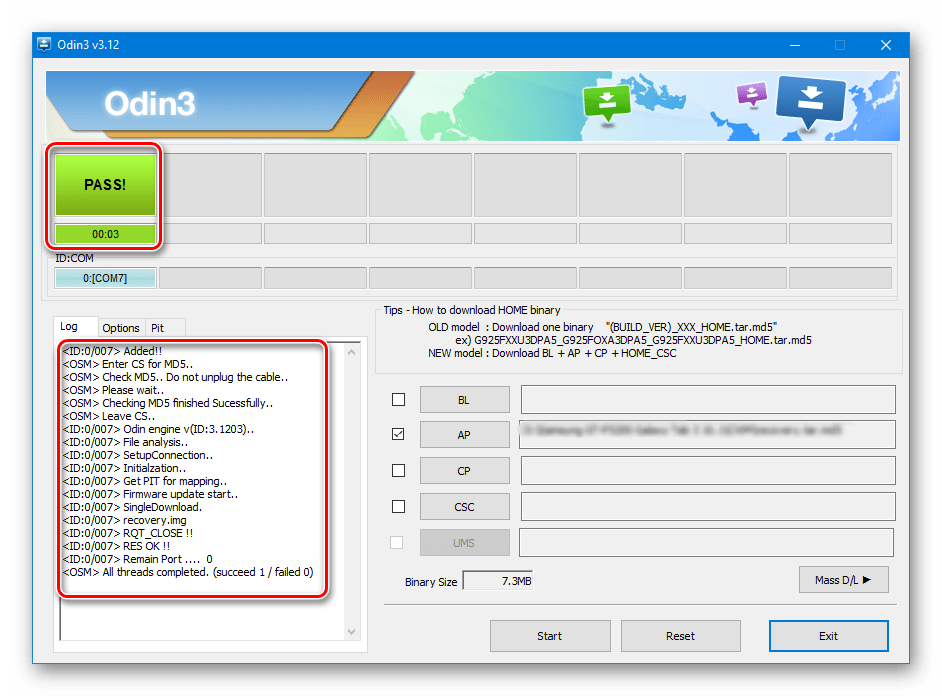This screenshot has height=696, width=942.
Task: Click log line 'Enter CS for MD5..'
Action: (x=127, y=364)
